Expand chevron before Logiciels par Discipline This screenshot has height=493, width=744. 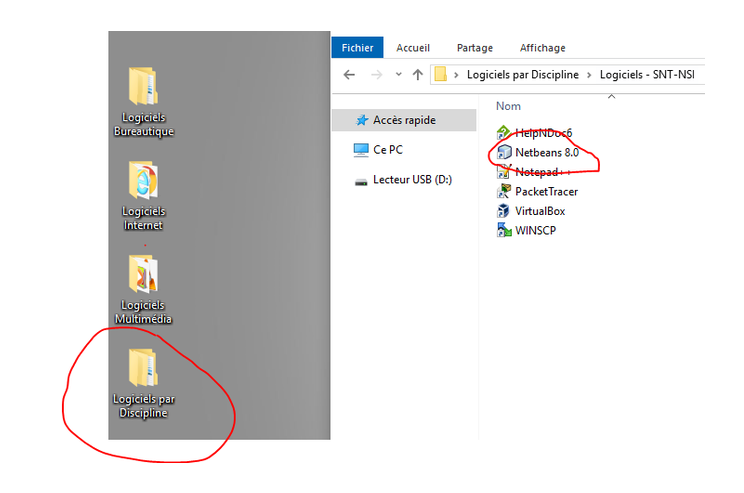tap(456, 75)
